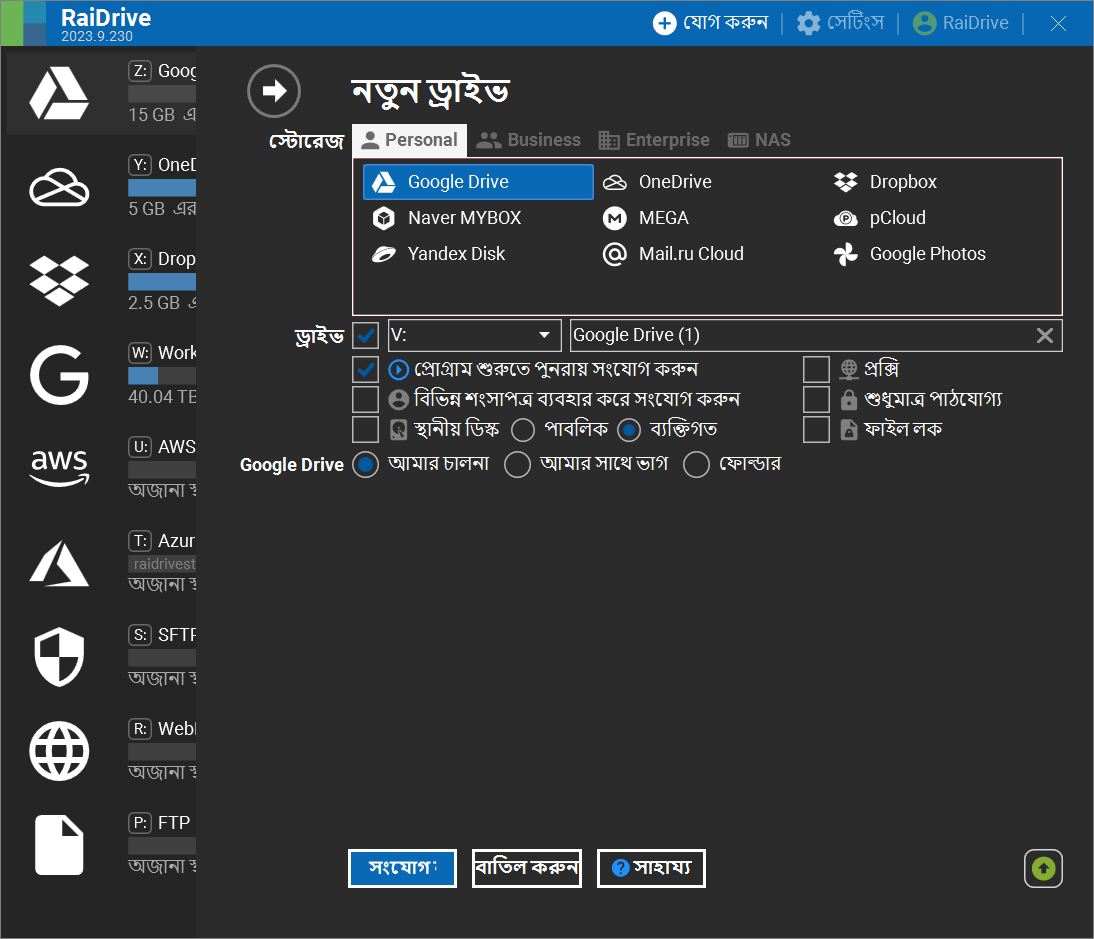Click the সংযোগ connect button
The width and height of the screenshot is (1094, 939).
click(403, 869)
